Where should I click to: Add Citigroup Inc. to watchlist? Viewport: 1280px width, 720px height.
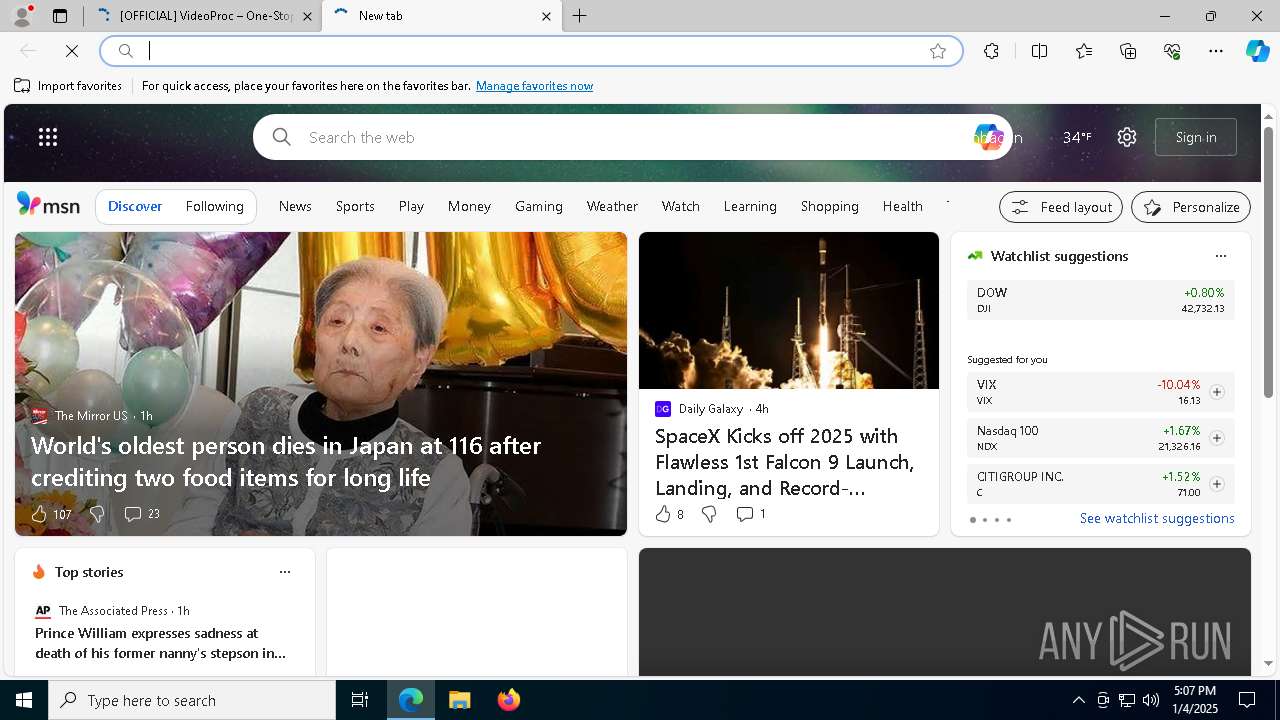tap(1217, 484)
